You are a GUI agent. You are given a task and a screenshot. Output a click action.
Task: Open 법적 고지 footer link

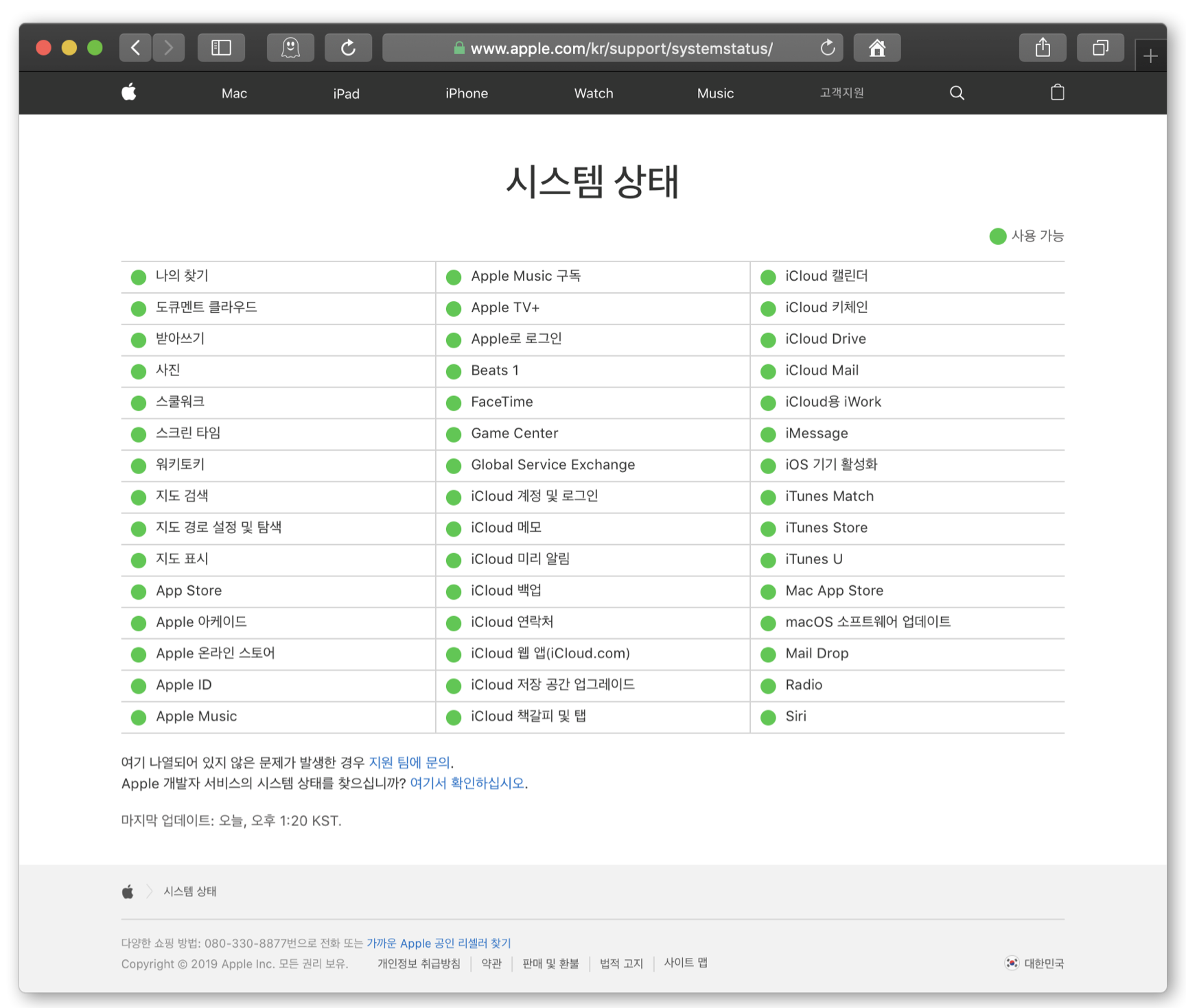pyautogui.click(x=621, y=963)
